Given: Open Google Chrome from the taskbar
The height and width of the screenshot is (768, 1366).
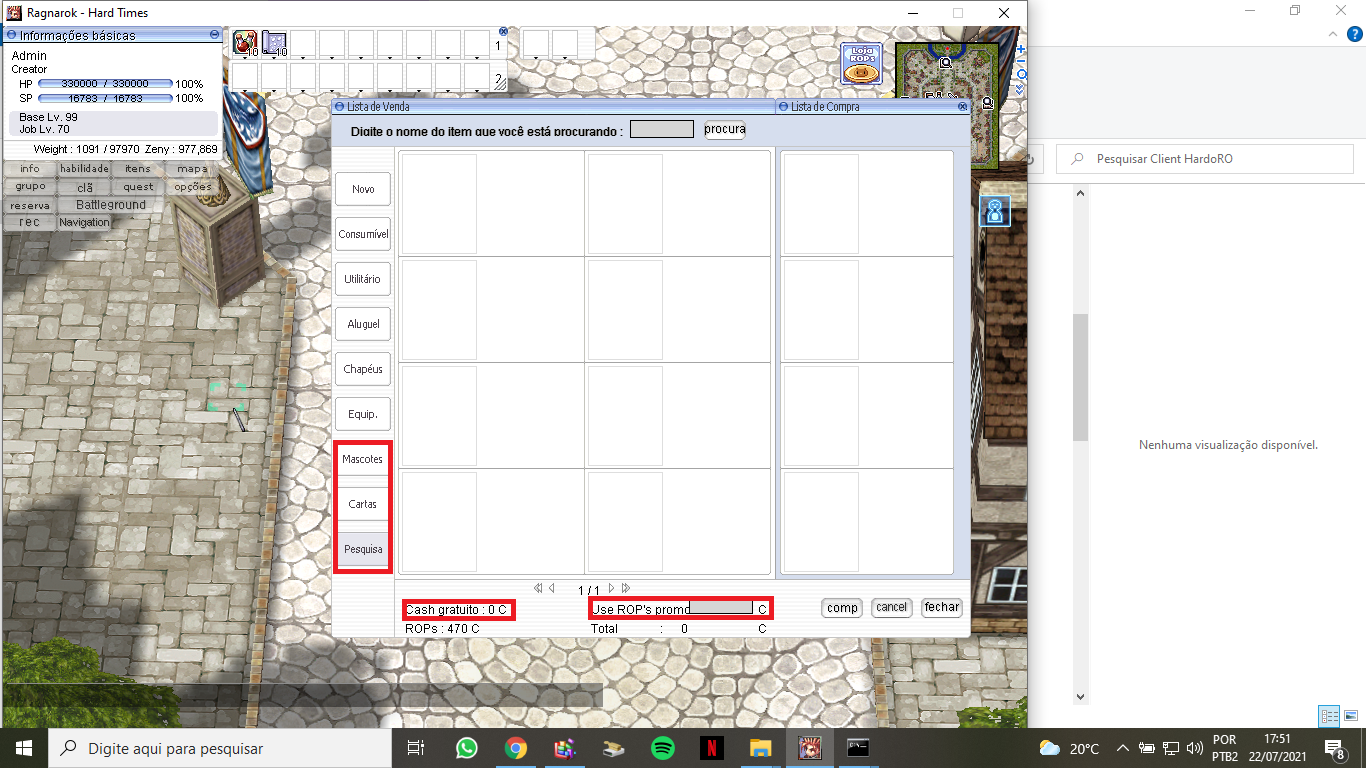Looking at the screenshot, I should pyautogui.click(x=515, y=748).
